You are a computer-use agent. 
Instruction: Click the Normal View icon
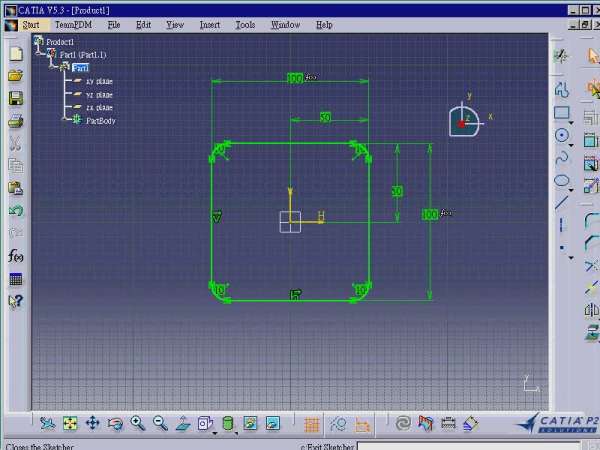[183, 424]
